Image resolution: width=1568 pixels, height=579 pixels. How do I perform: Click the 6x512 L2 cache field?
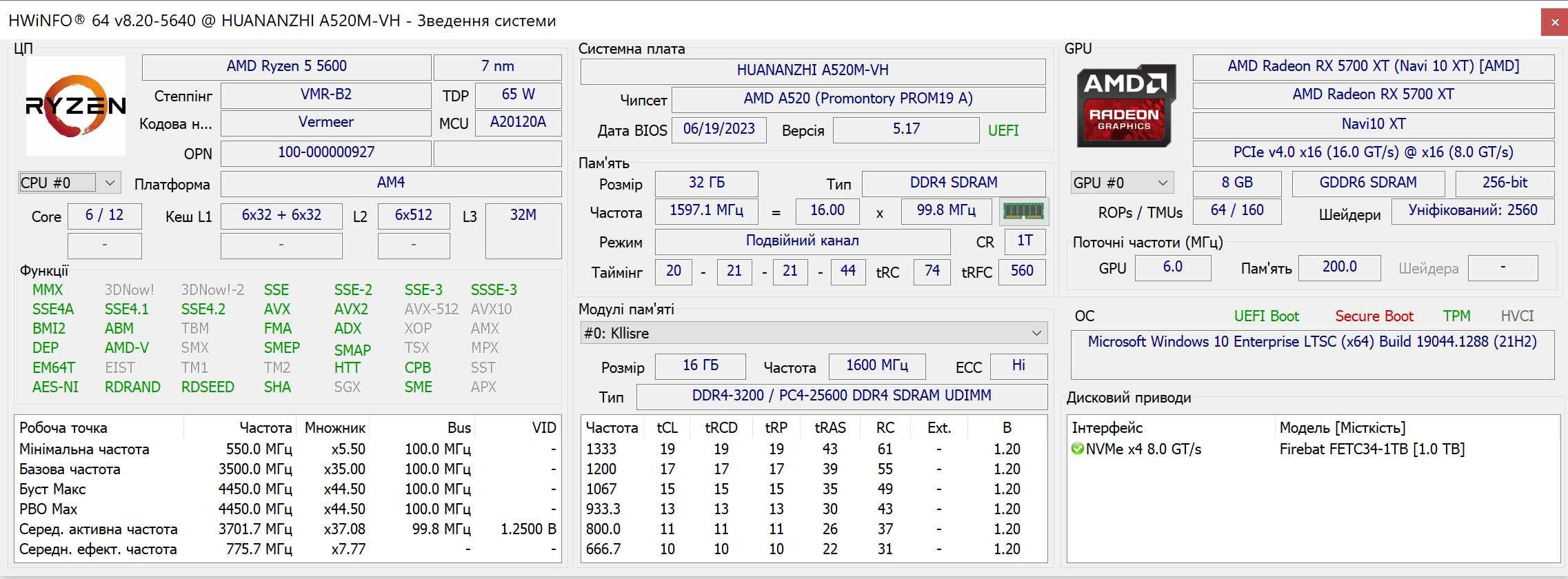[x=414, y=216]
